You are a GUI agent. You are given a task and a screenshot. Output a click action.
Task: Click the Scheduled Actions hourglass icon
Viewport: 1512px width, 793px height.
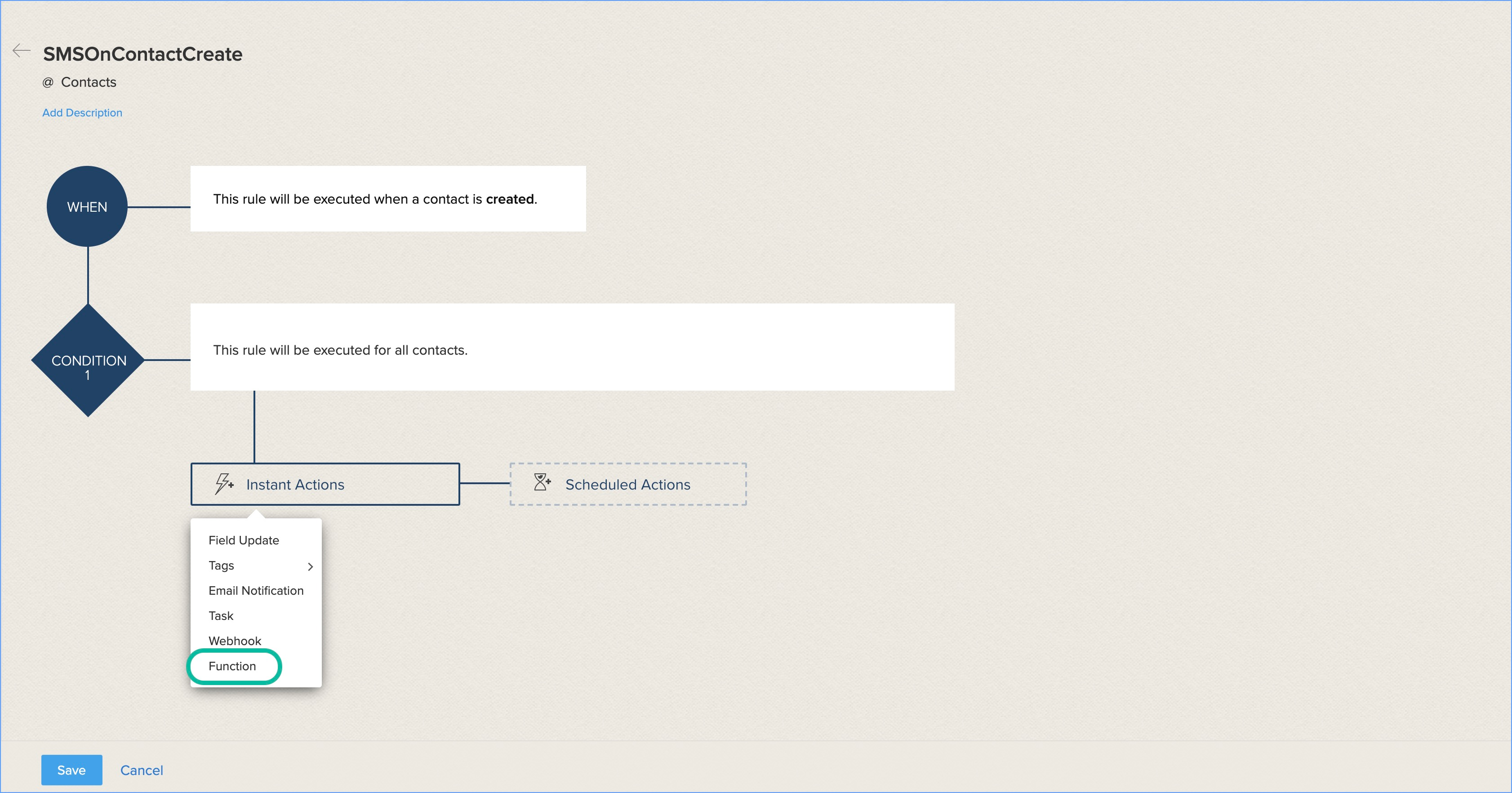tap(542, 482)
